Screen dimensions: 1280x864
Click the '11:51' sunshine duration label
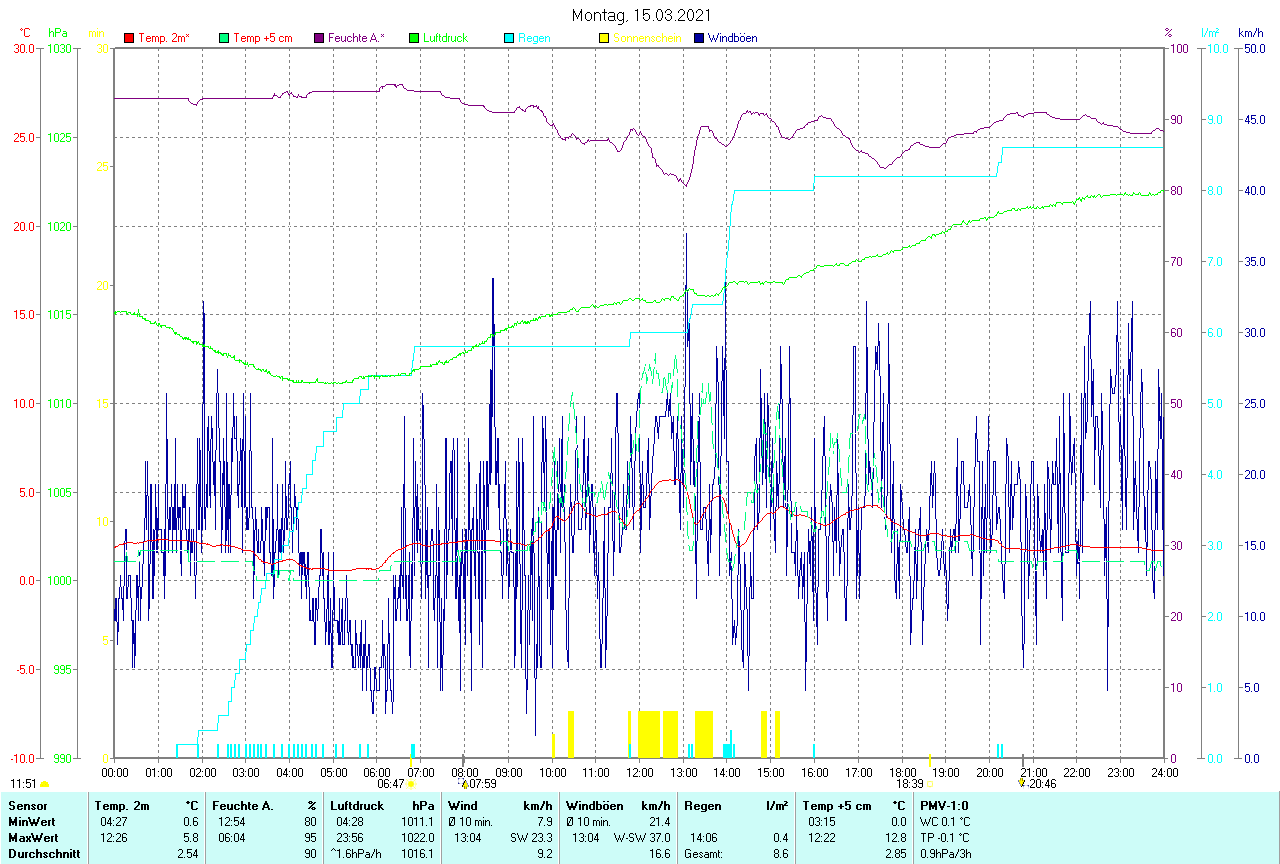coord(23,784)
